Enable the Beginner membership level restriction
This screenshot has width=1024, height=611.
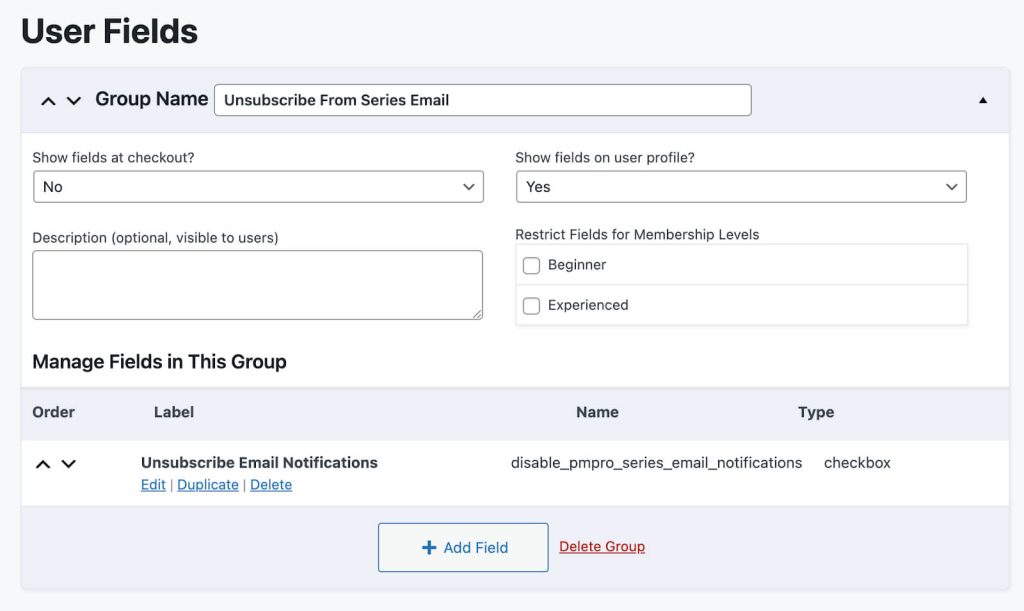pyautogui.click(x=531, y=264)
